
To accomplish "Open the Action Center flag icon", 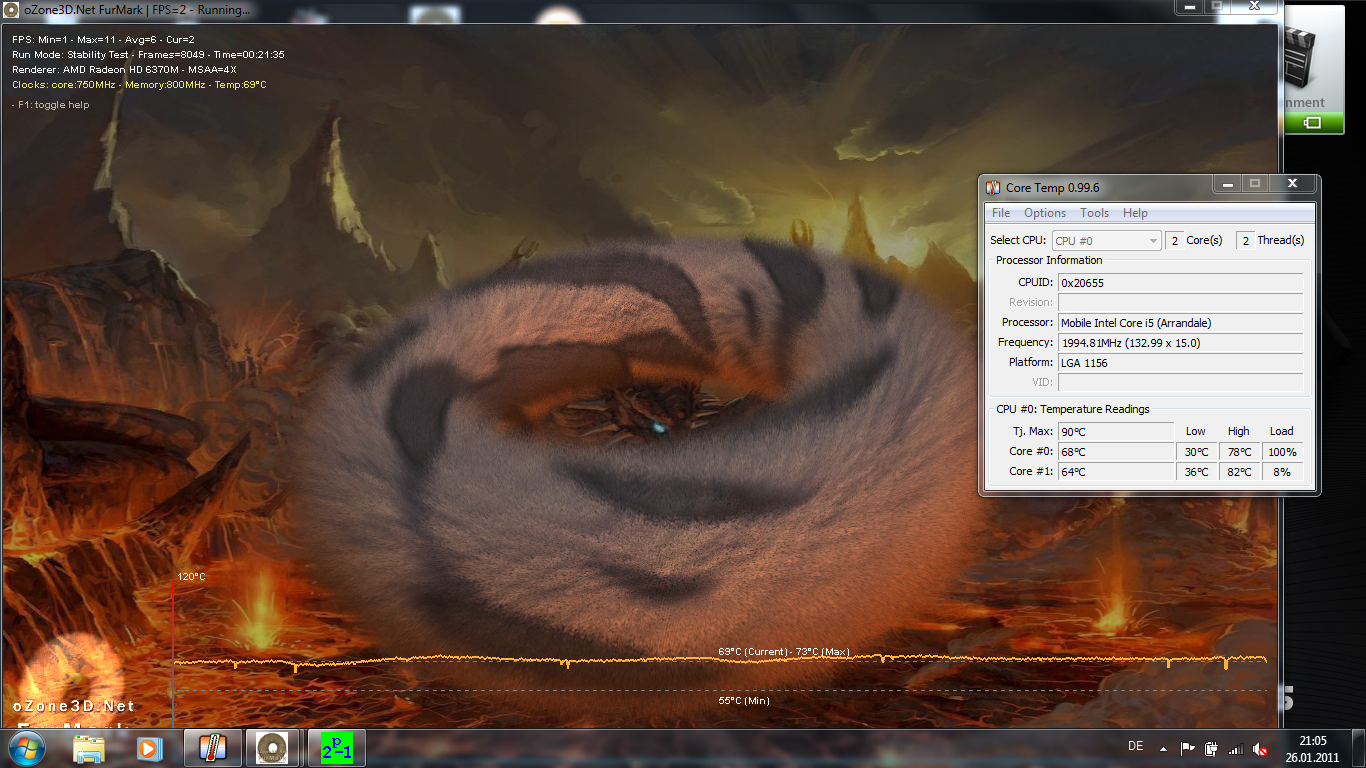I will [x=1187, y=748].
